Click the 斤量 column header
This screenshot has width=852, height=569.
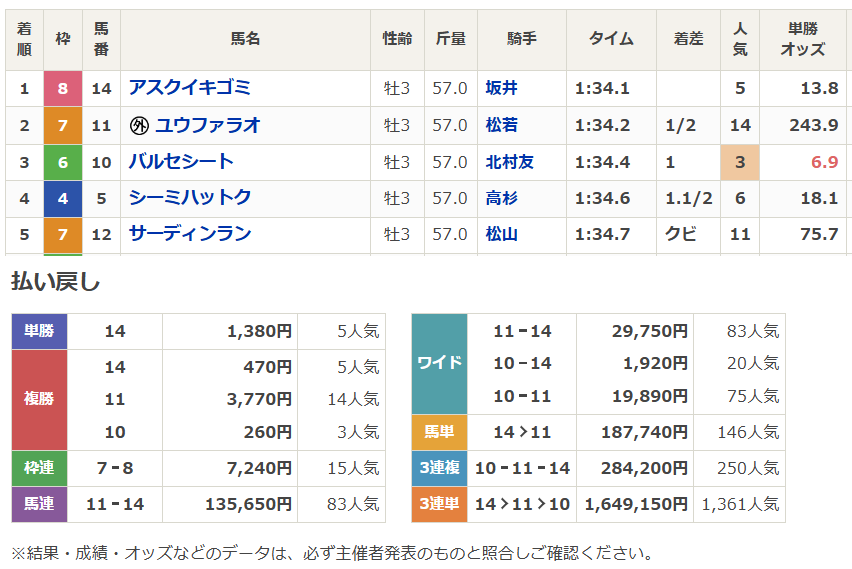pos(451,39)
